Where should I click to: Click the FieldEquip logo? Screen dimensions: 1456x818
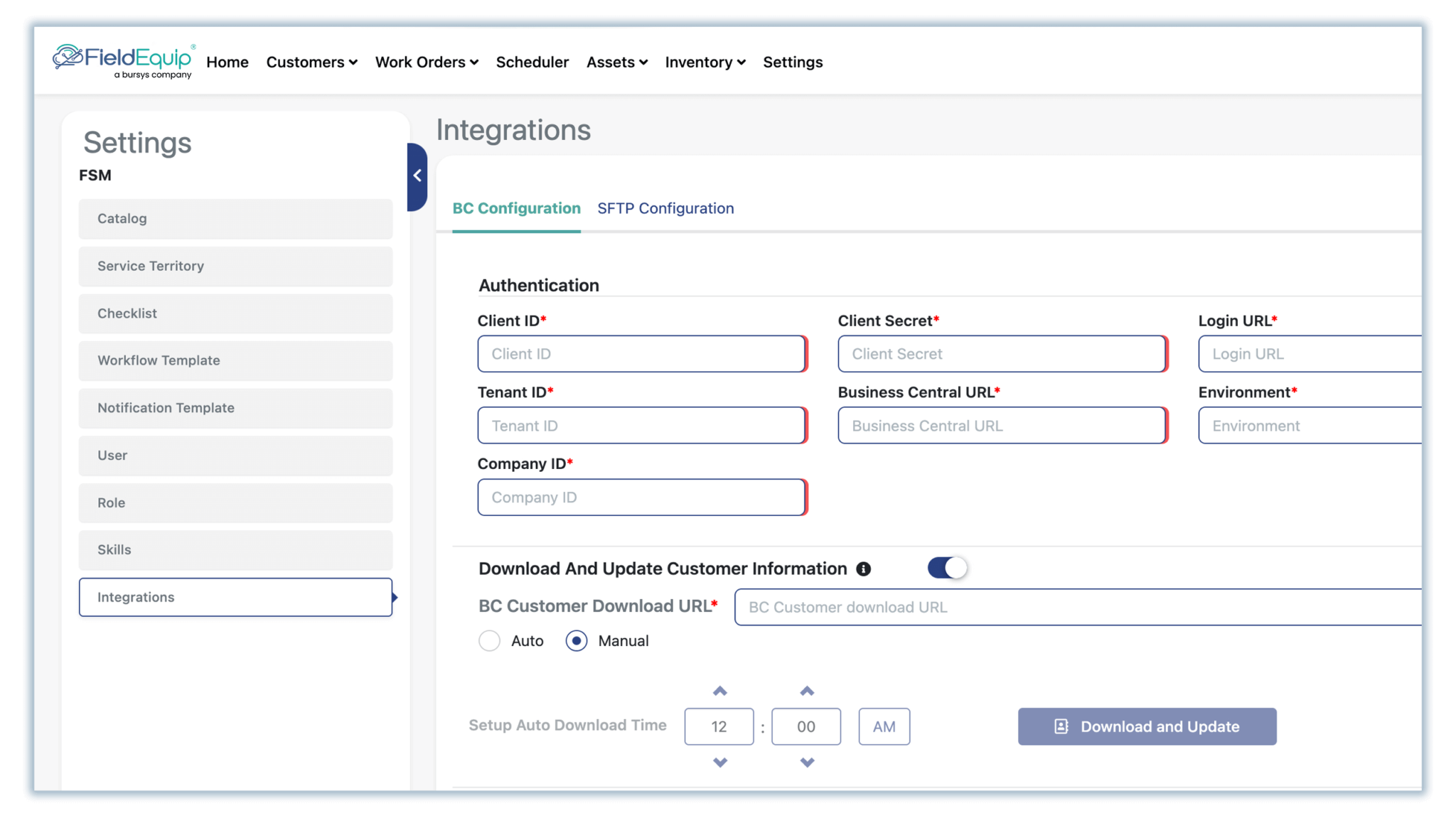[122, 60]
